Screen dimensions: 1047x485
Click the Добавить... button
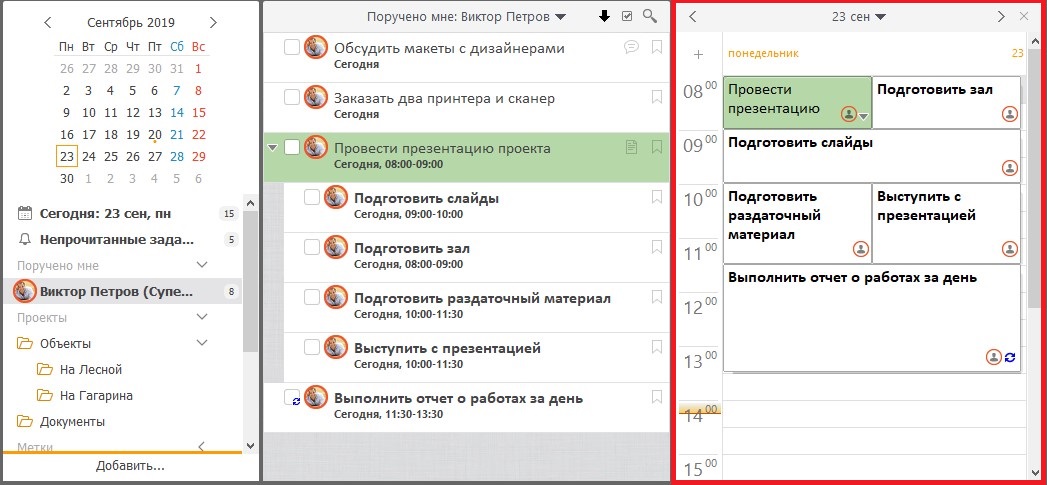[130, 466]
